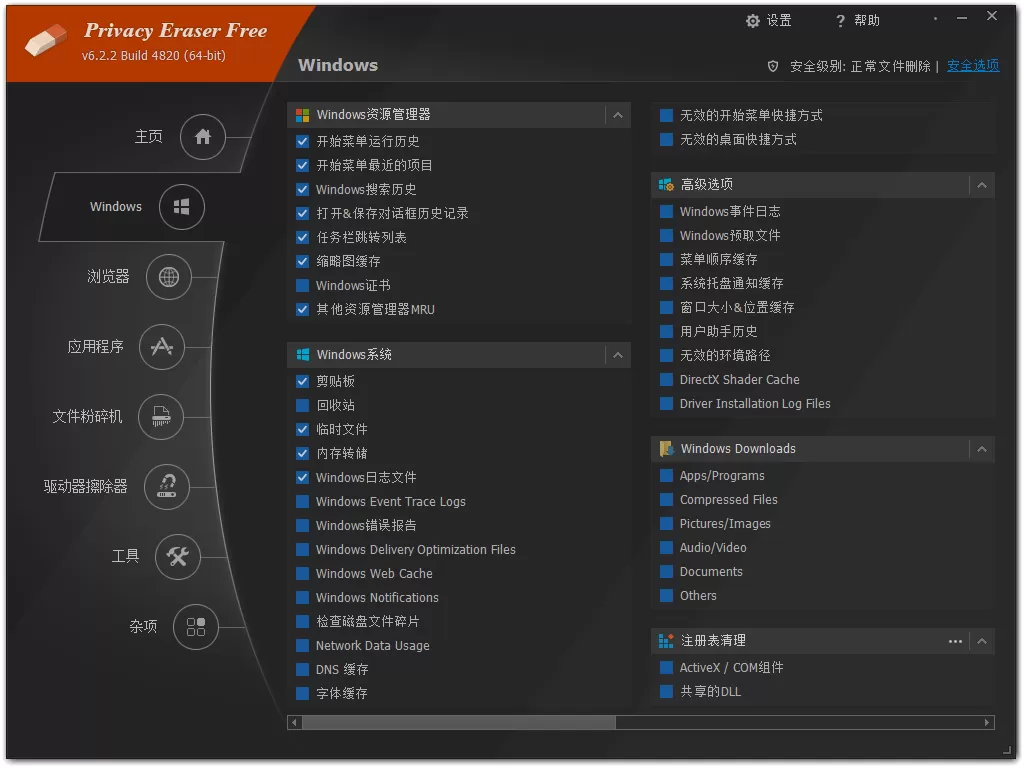Uncheck the 剪贴板 checkbox

pos(302,381)
